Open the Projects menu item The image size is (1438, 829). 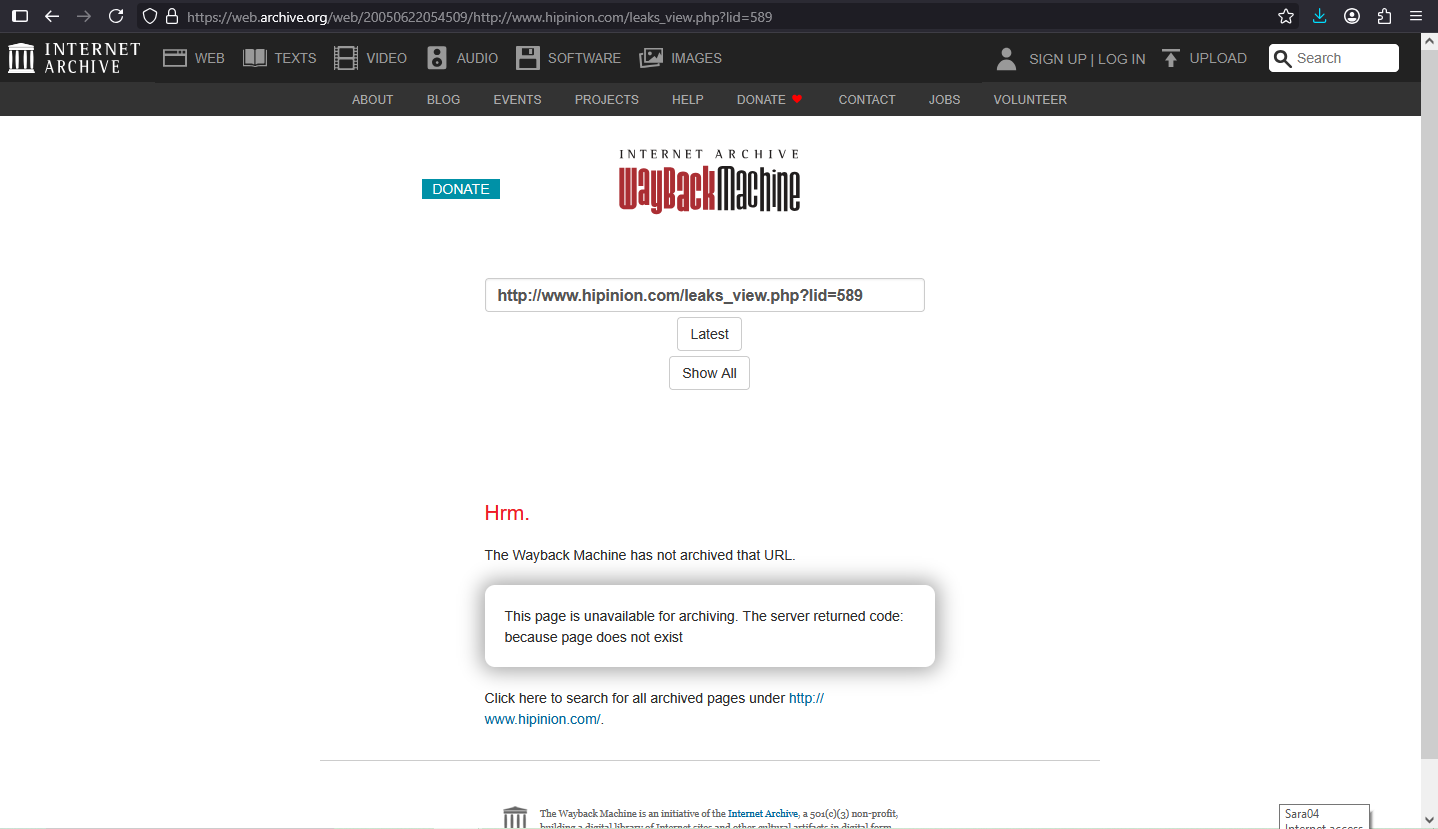[x=606, y=100]
